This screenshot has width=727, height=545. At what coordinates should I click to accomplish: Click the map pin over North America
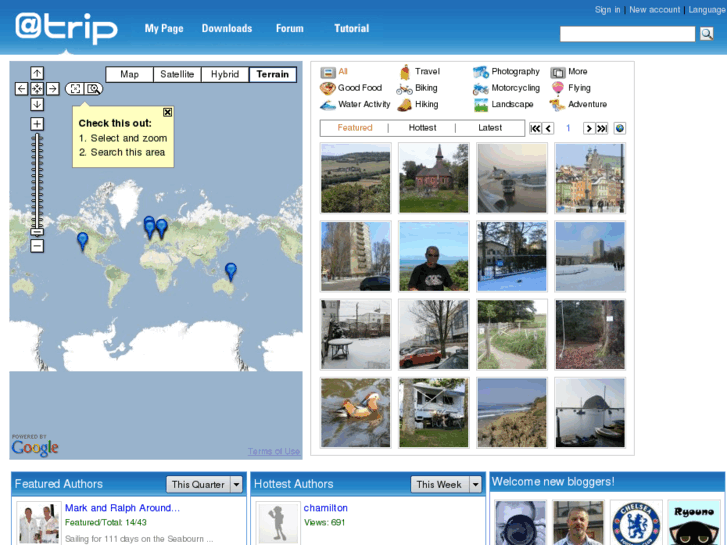(x=83, y=241)
